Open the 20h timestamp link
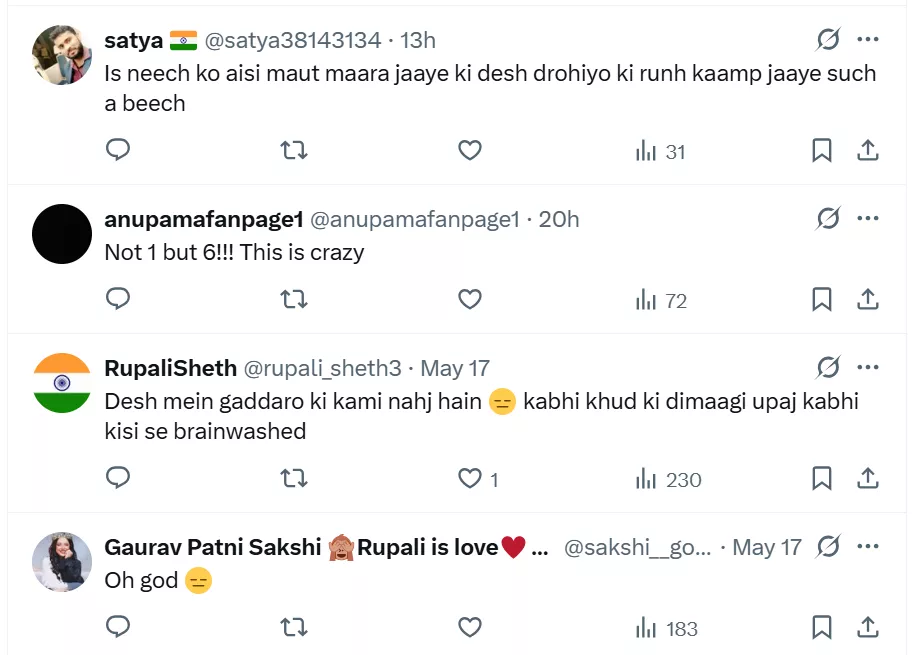 (x=559, y=219)
